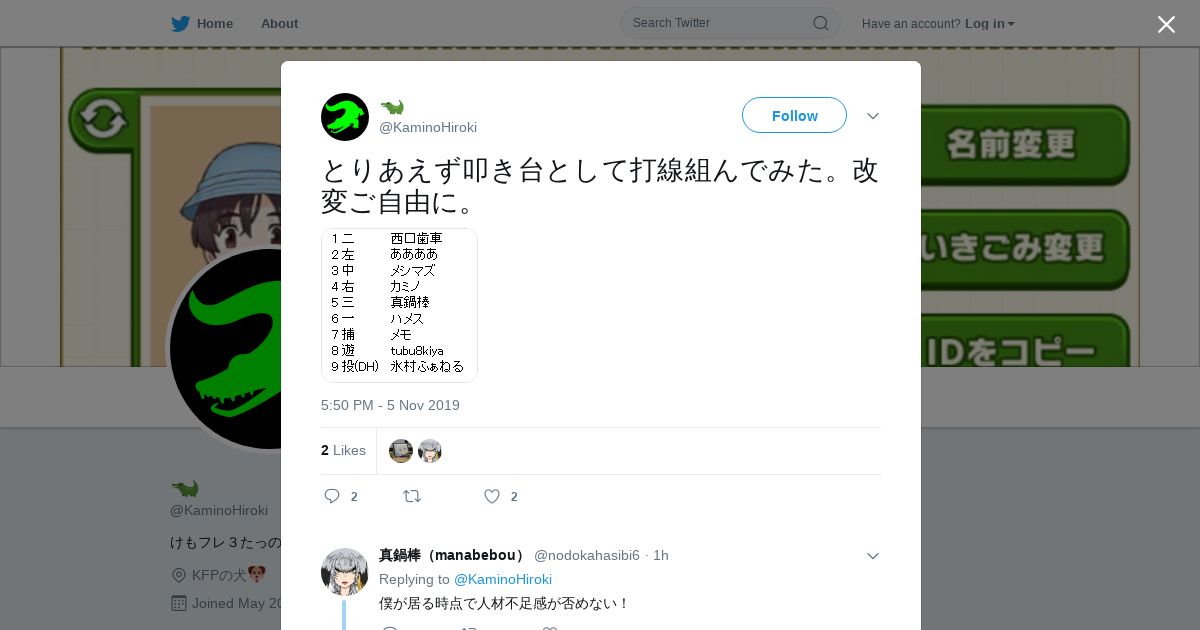Expand the tweet options chevron beside Follow
Screen dimensions: 1200x630
(873, 116)
